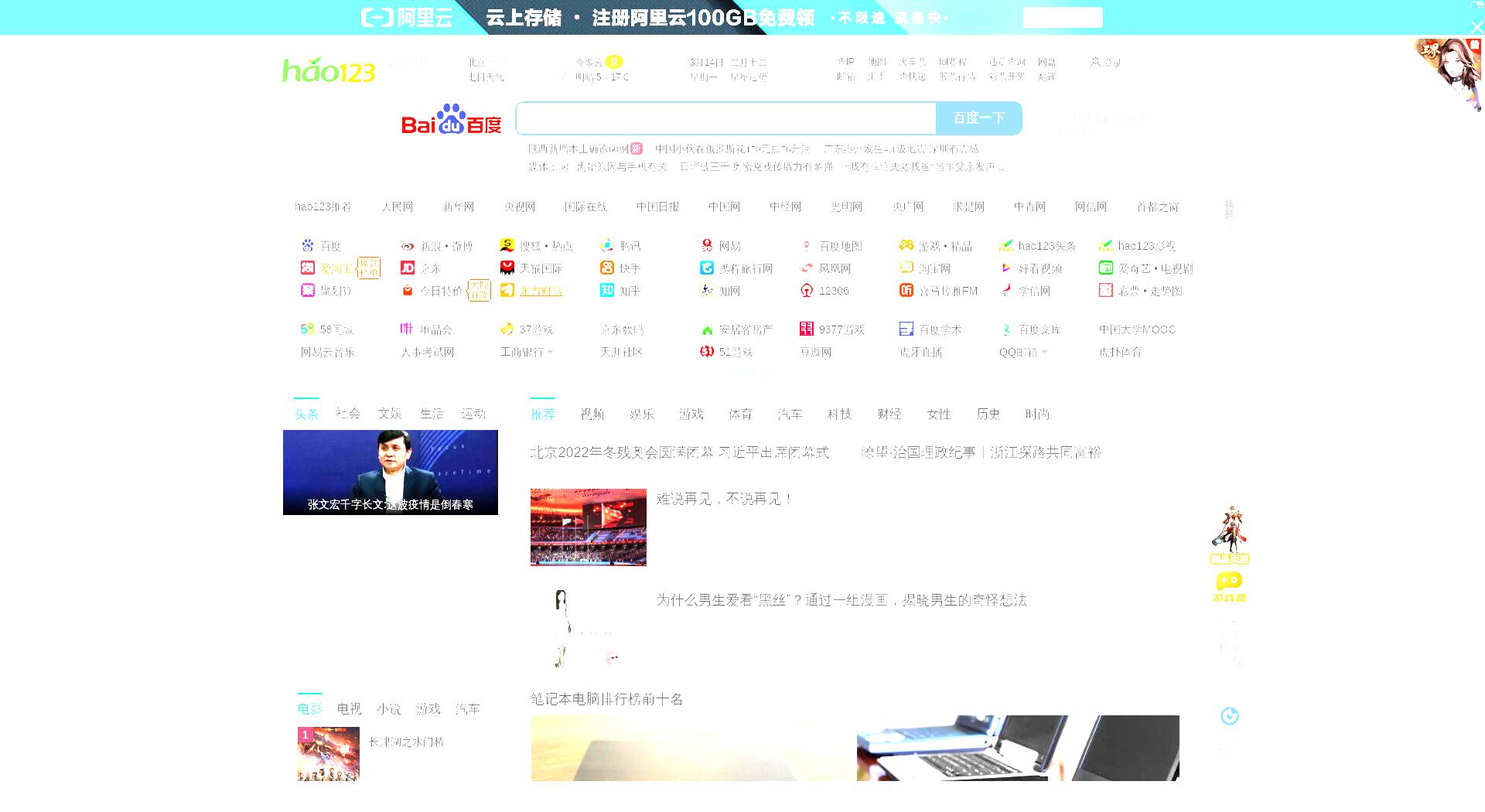Screen dimensions: 1485x812
Task: Open the 人民网 link
Action: [x=397, y=207]
